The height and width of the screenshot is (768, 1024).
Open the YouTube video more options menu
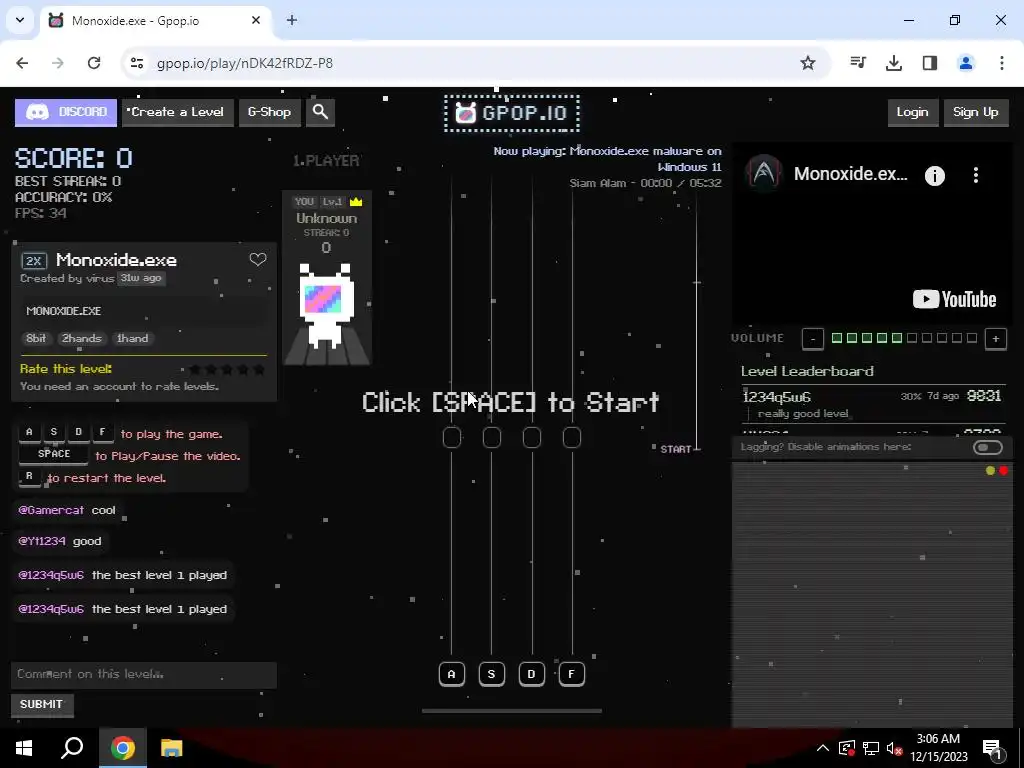point(976,175)
